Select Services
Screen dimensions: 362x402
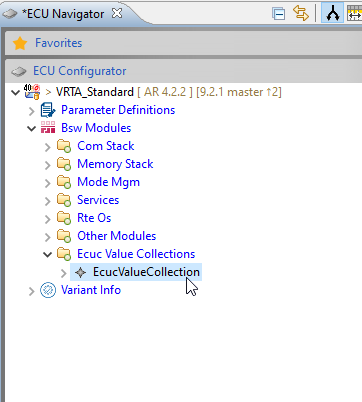click(x=98, y=200)
